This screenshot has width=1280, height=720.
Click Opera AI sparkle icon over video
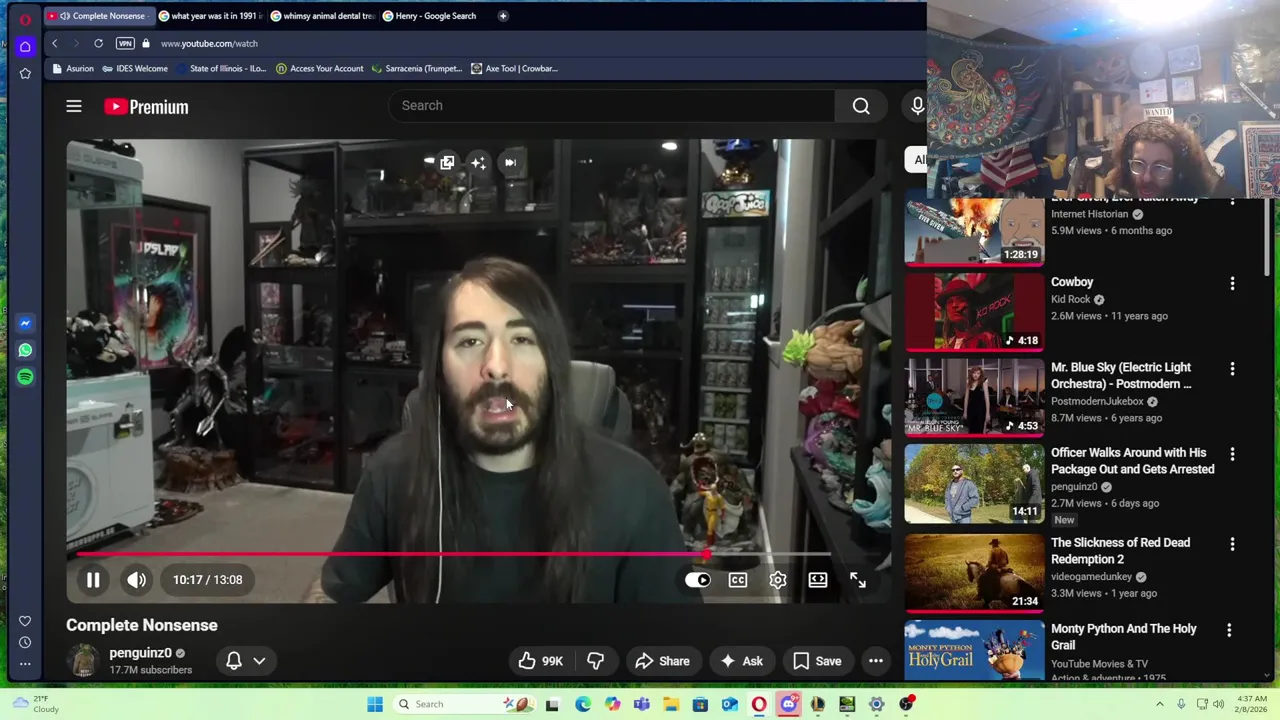pos(478,162)
